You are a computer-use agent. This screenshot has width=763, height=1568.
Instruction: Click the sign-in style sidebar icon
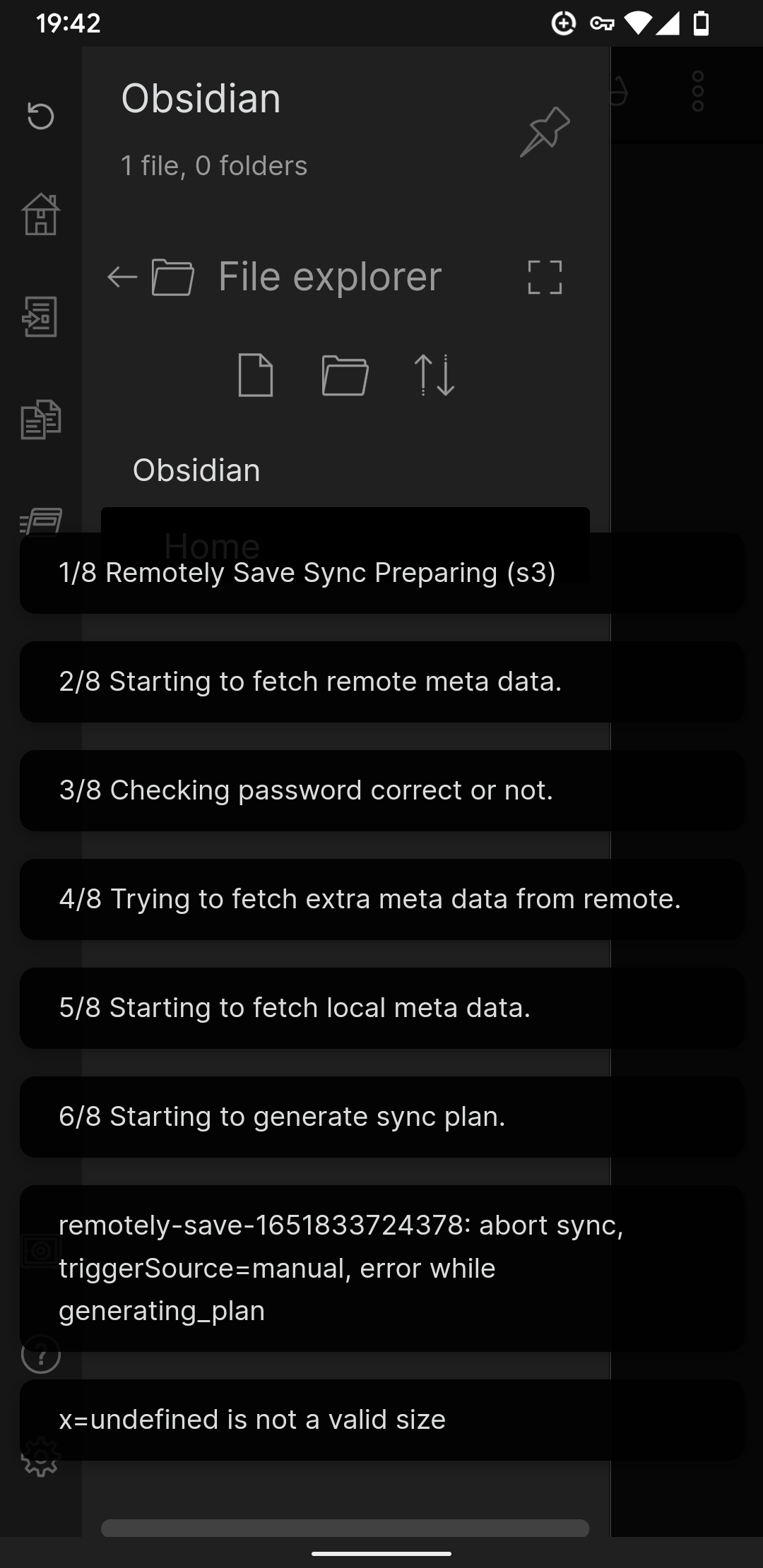coord(41,318)
